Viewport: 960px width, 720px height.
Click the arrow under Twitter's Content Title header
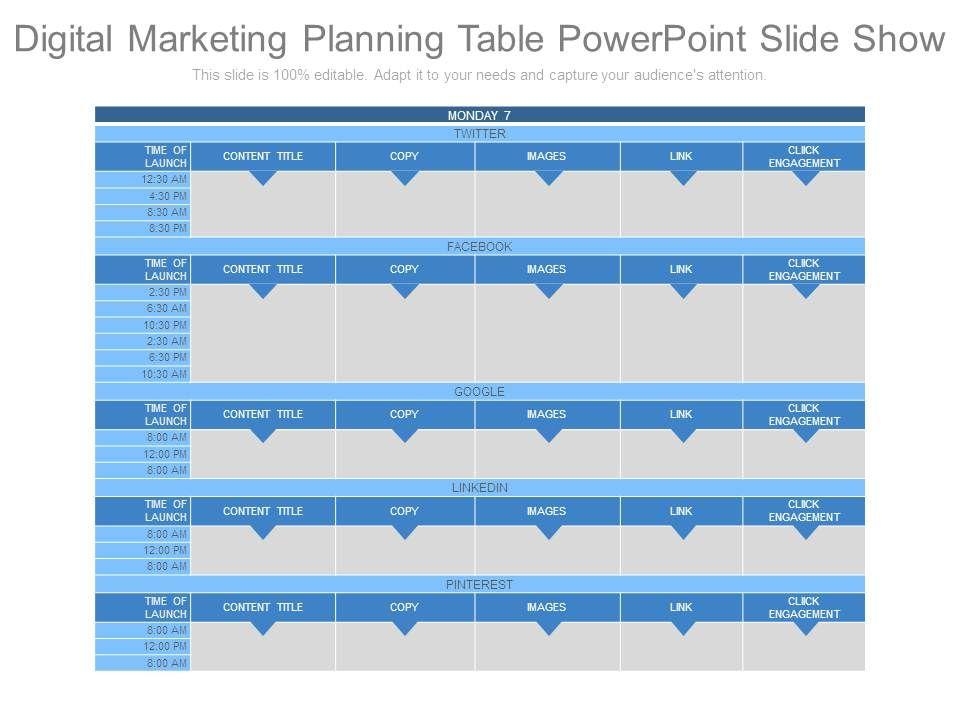[x=262, y=178]
